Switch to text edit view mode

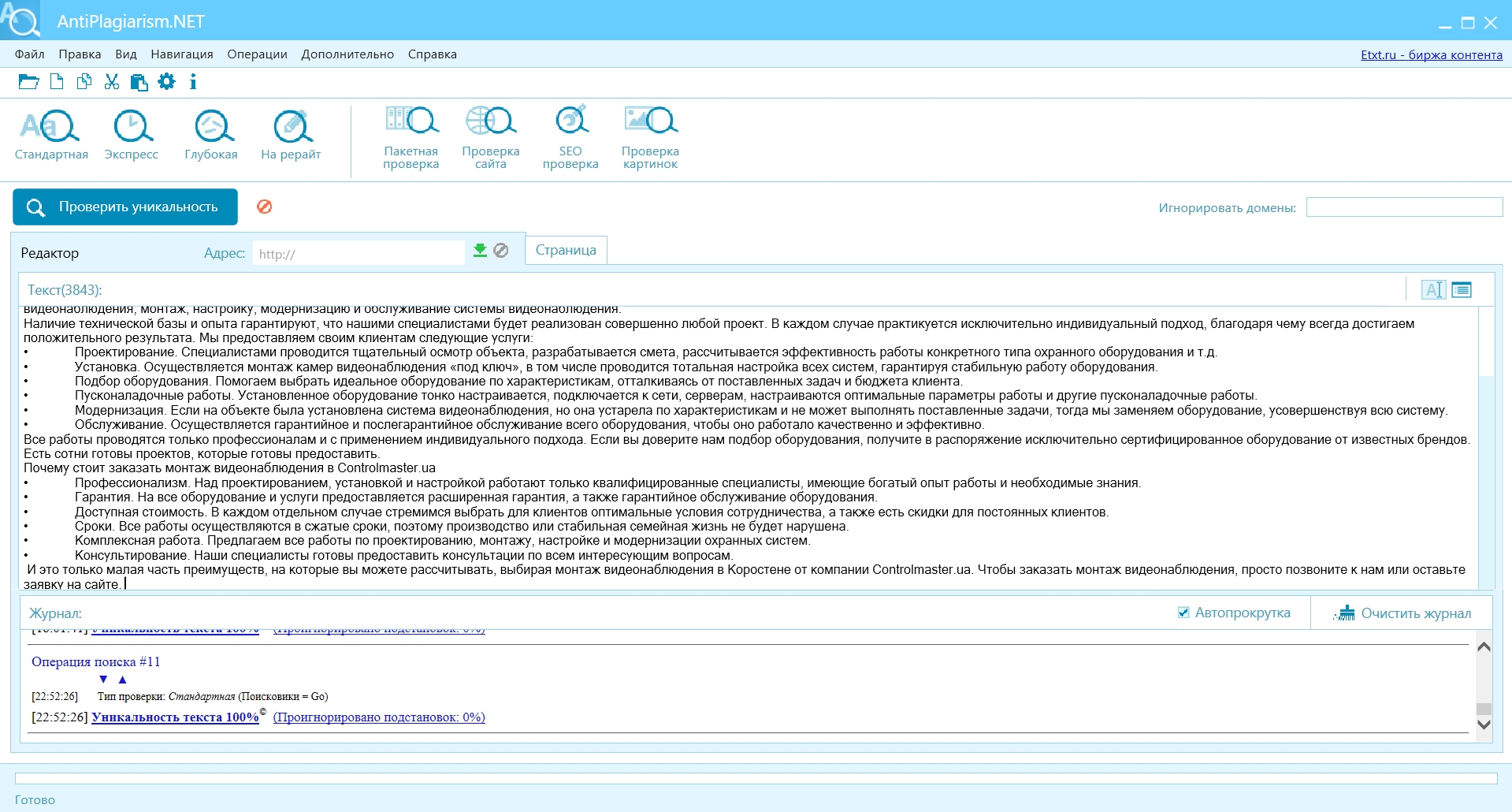(1433, 290)
